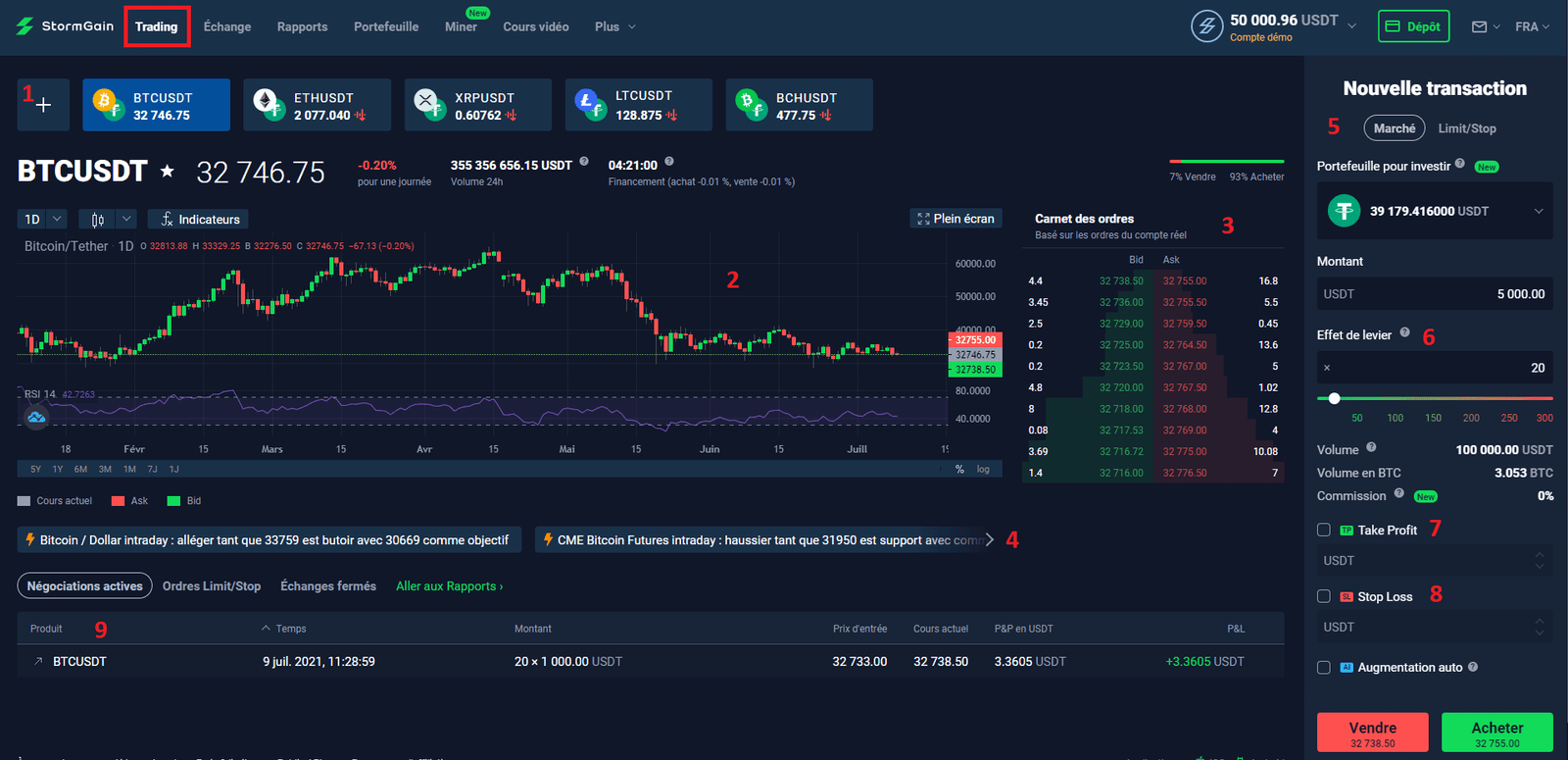Image resolution: width=1568 pixels, height=760 pixels.
Task: Set chart range to 3M
Action: click(x=105, y=470)
